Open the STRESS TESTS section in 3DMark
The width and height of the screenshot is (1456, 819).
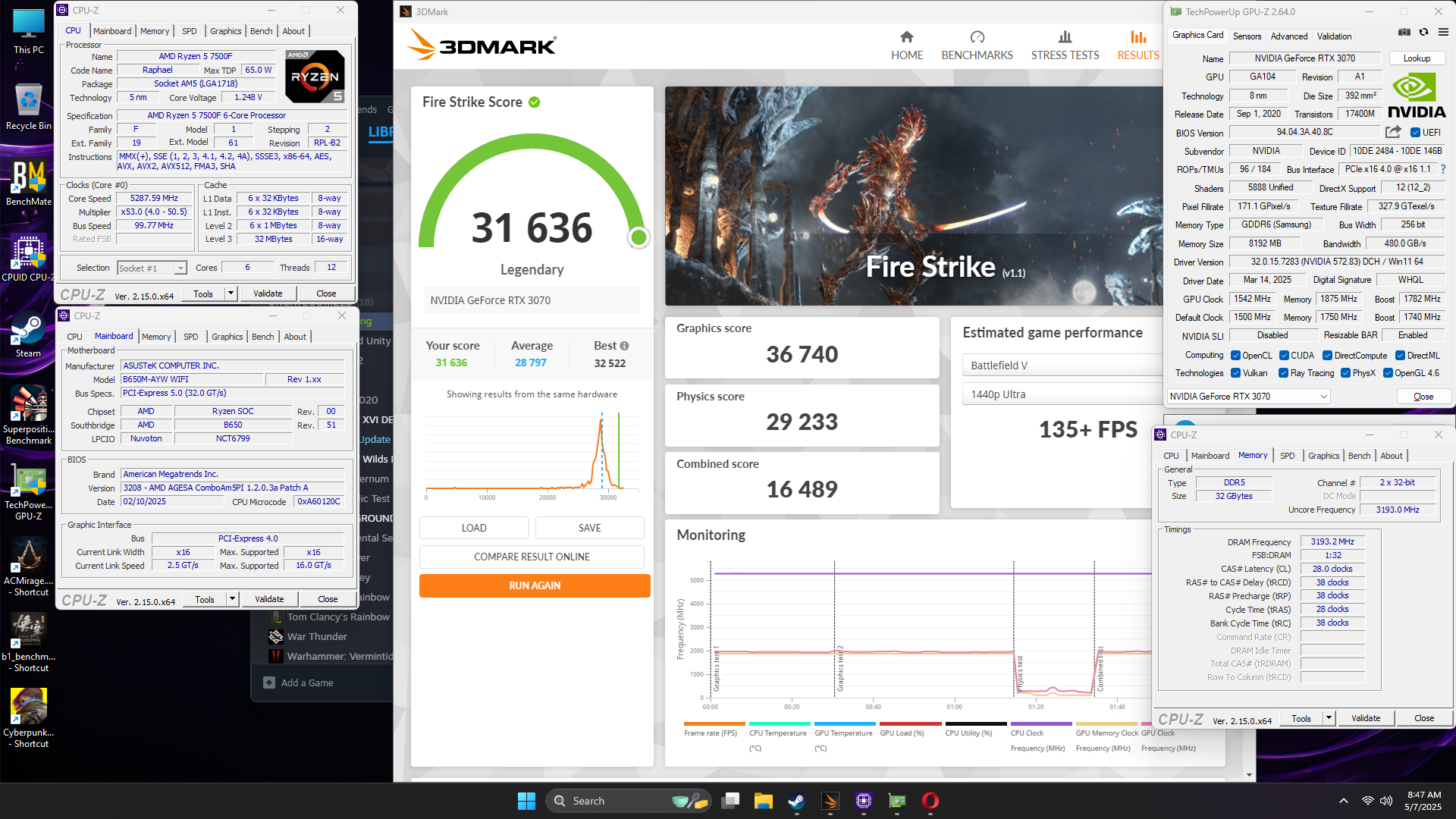tap(1065, 45)
